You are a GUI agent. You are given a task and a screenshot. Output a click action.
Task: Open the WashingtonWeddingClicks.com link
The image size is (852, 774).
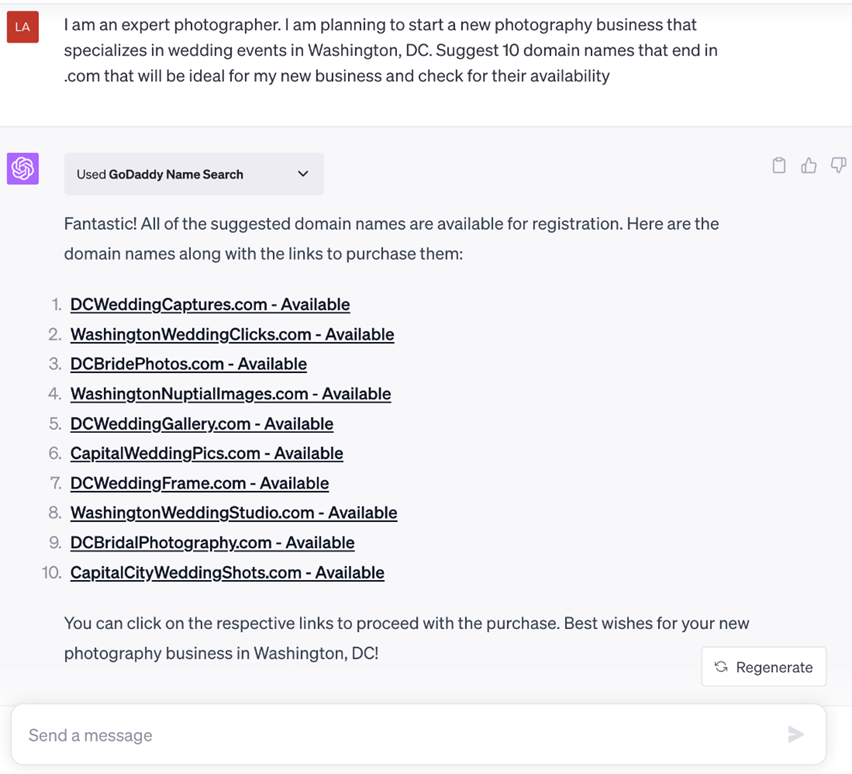[232, 335]
